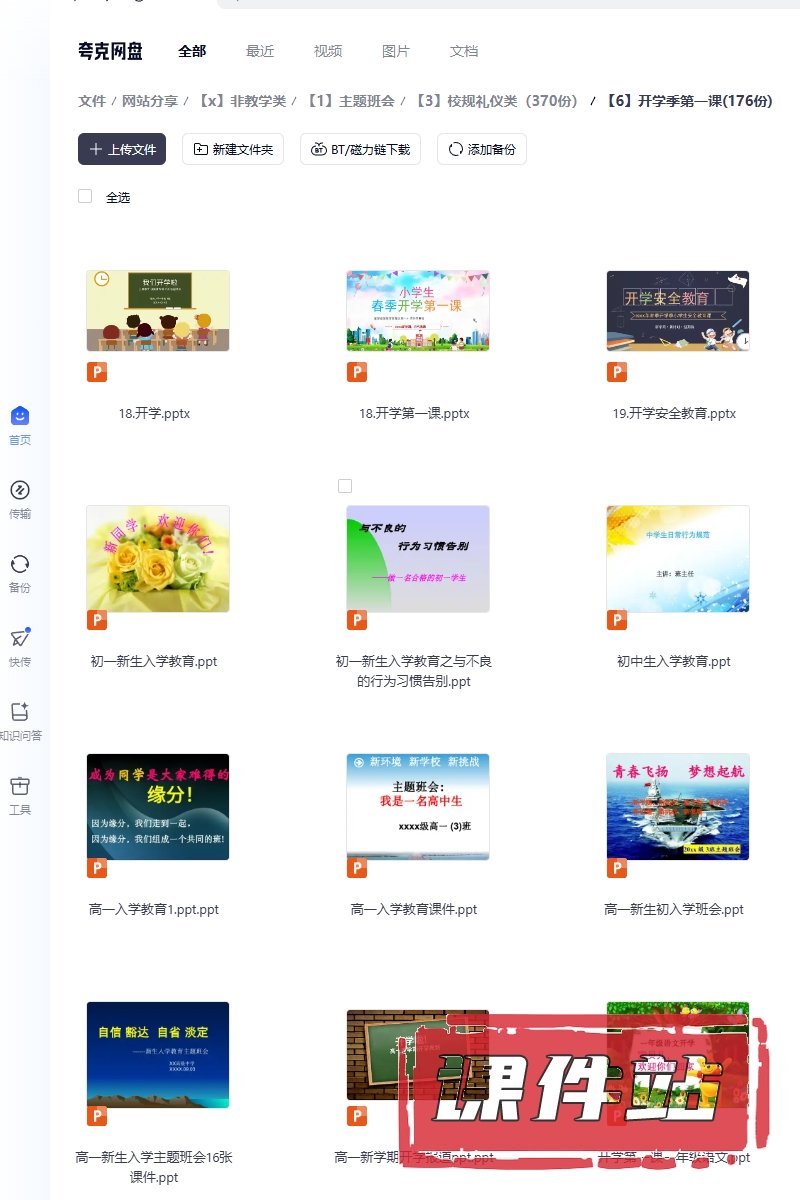The height and width of the screenshot is (1200, 800).
Task: Click the 添加备份 add backup button
Action: 482,149
